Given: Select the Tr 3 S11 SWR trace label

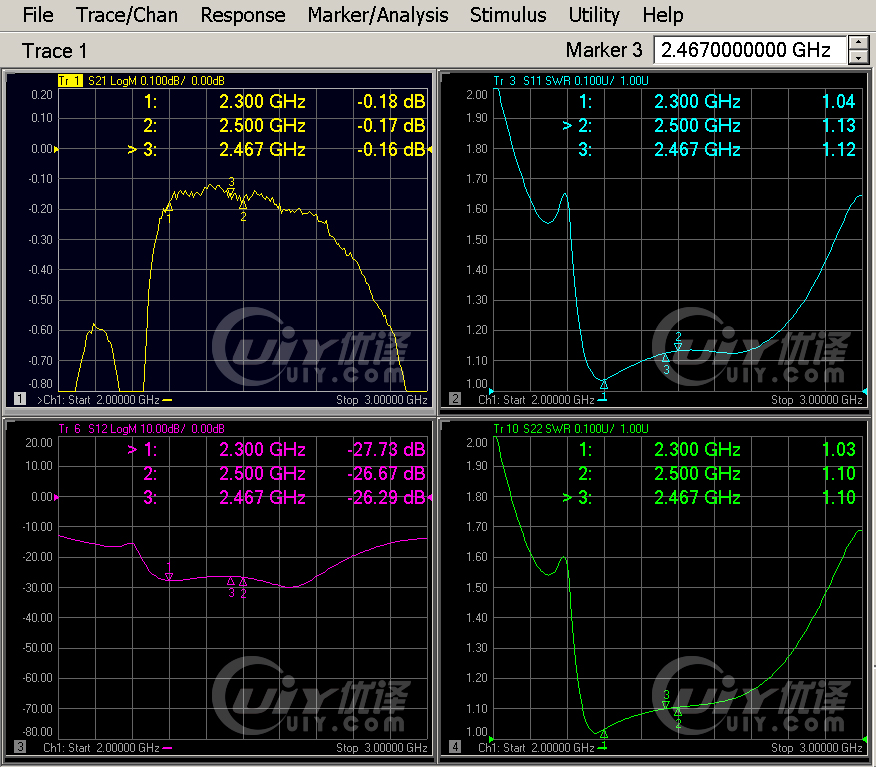Looking at the screenshot, I should coord(571,81).
